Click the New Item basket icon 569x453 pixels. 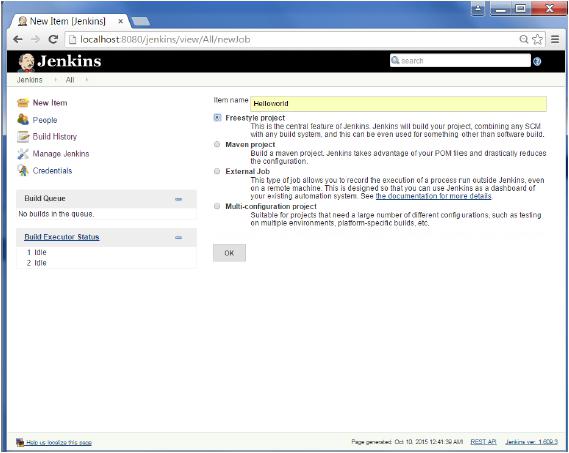tap(22, 103)
